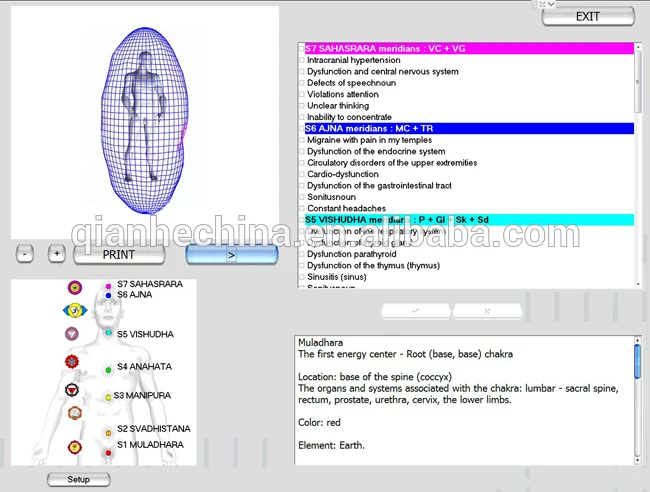The image size is (650, 492).
Task: Select the magenta S7 SAHASRARA dot
Action: click(108, 286)
